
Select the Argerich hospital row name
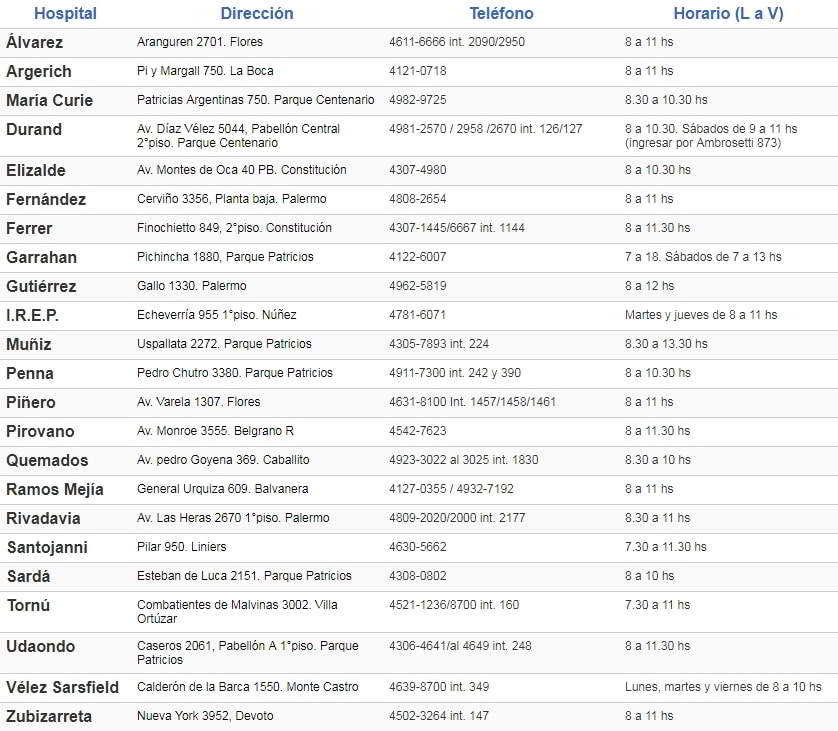38,71
